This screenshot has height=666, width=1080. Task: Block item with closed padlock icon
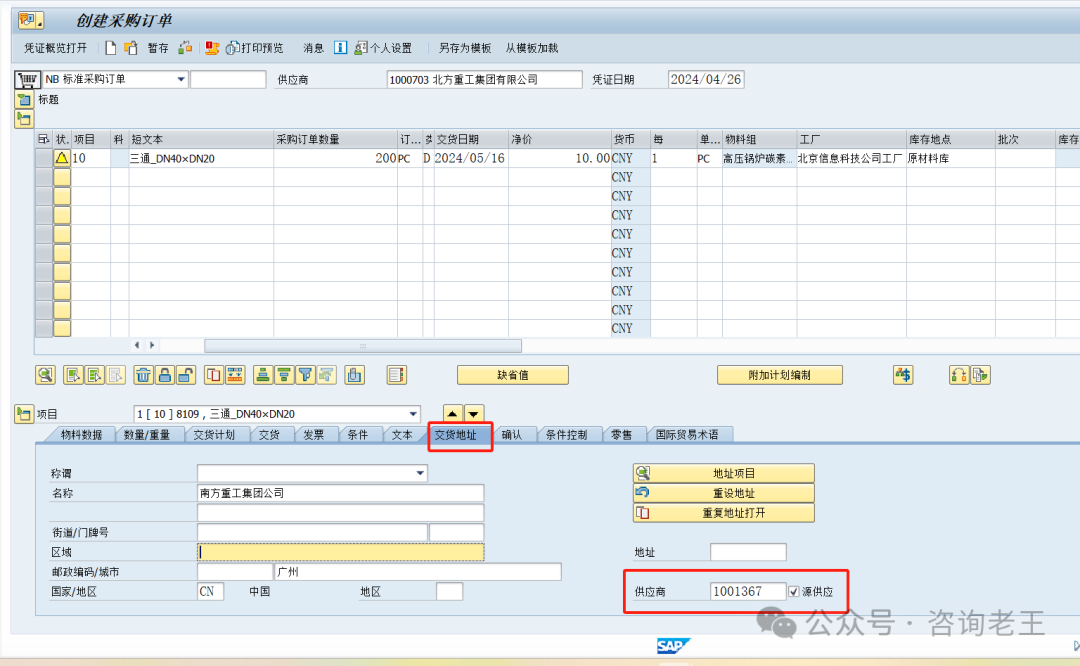tap(165, 375)
